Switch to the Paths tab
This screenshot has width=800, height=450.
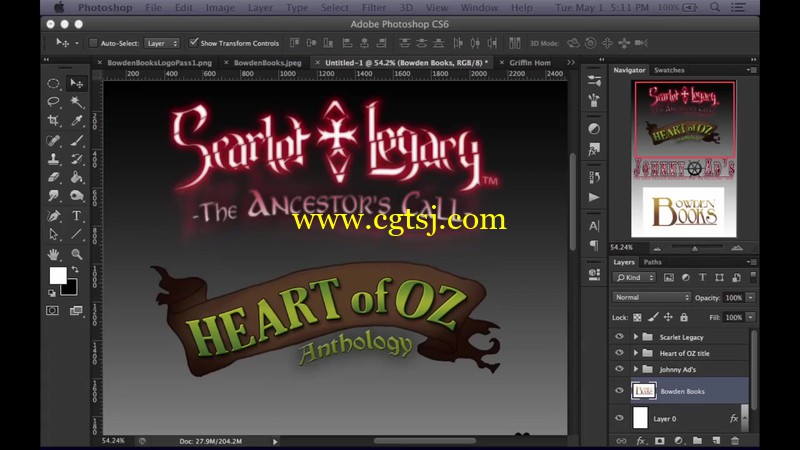click(x=653, y=262)
